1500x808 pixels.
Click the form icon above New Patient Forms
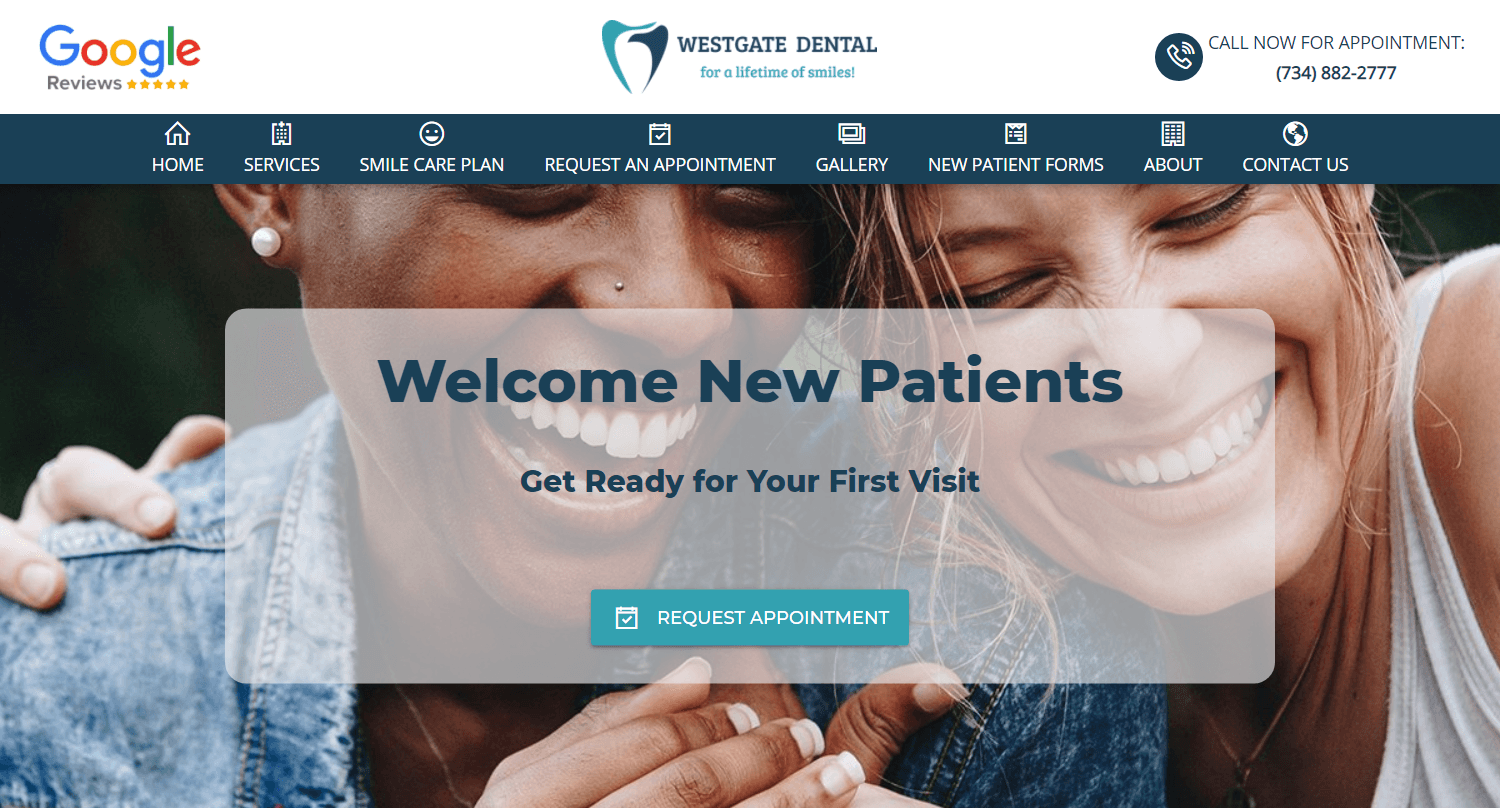[x=1016, y=134]
